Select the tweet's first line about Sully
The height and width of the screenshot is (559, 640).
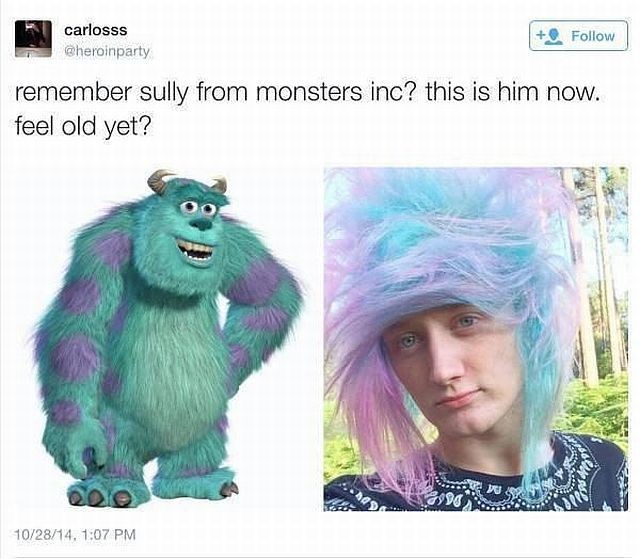[308, 91]
